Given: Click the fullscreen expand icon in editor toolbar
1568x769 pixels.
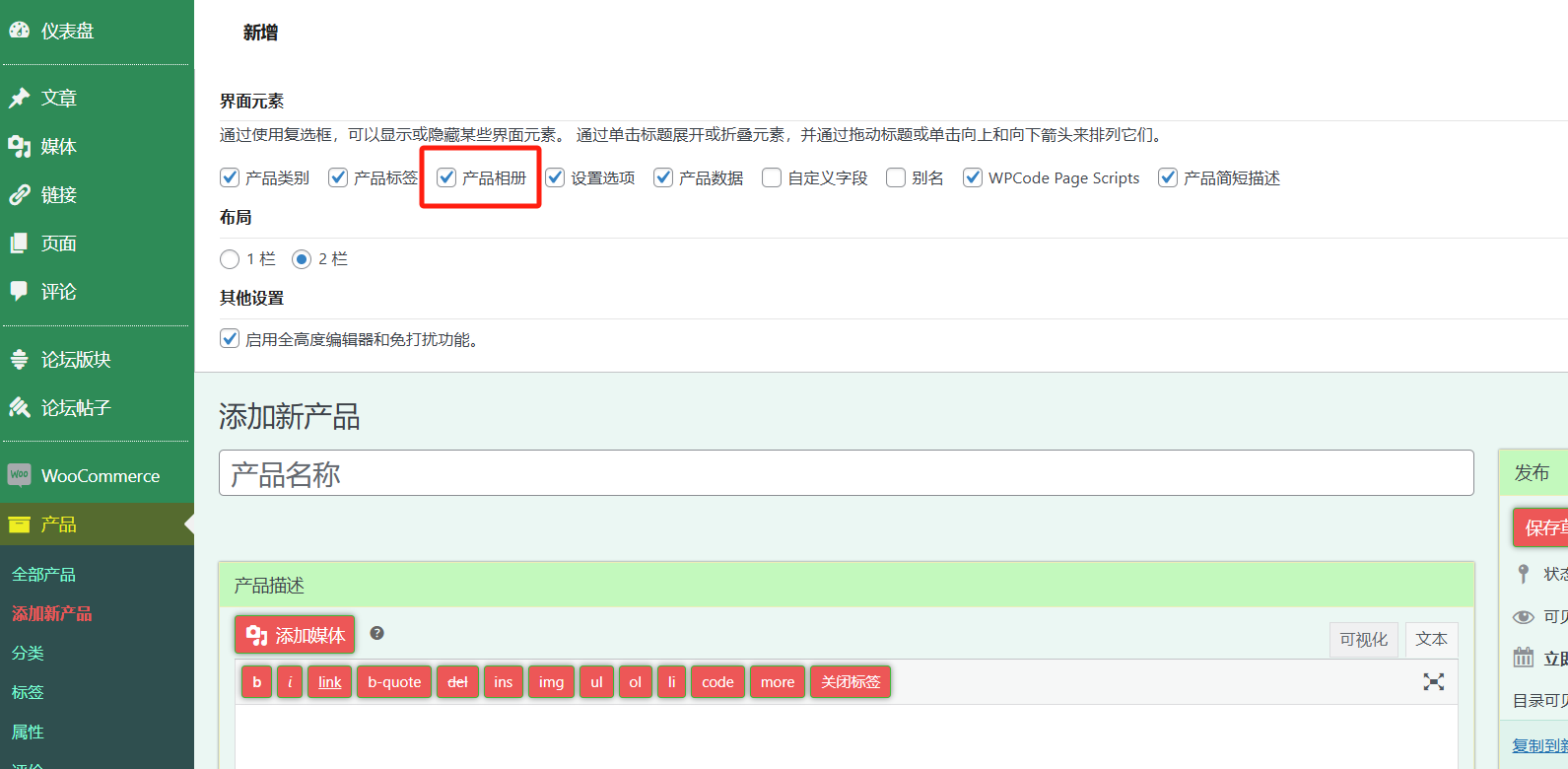Looking at the screenshot, I should point(1433,682).
